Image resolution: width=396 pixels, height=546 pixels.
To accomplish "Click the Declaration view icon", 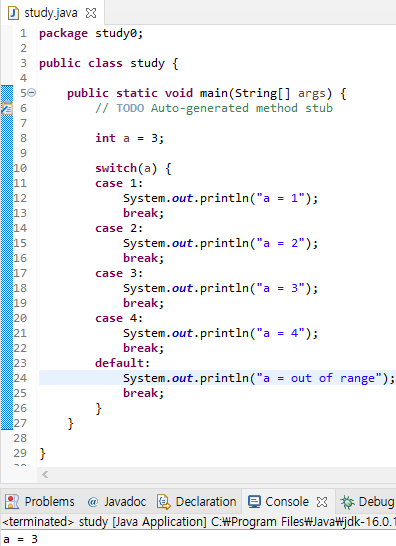I will 163,502.
